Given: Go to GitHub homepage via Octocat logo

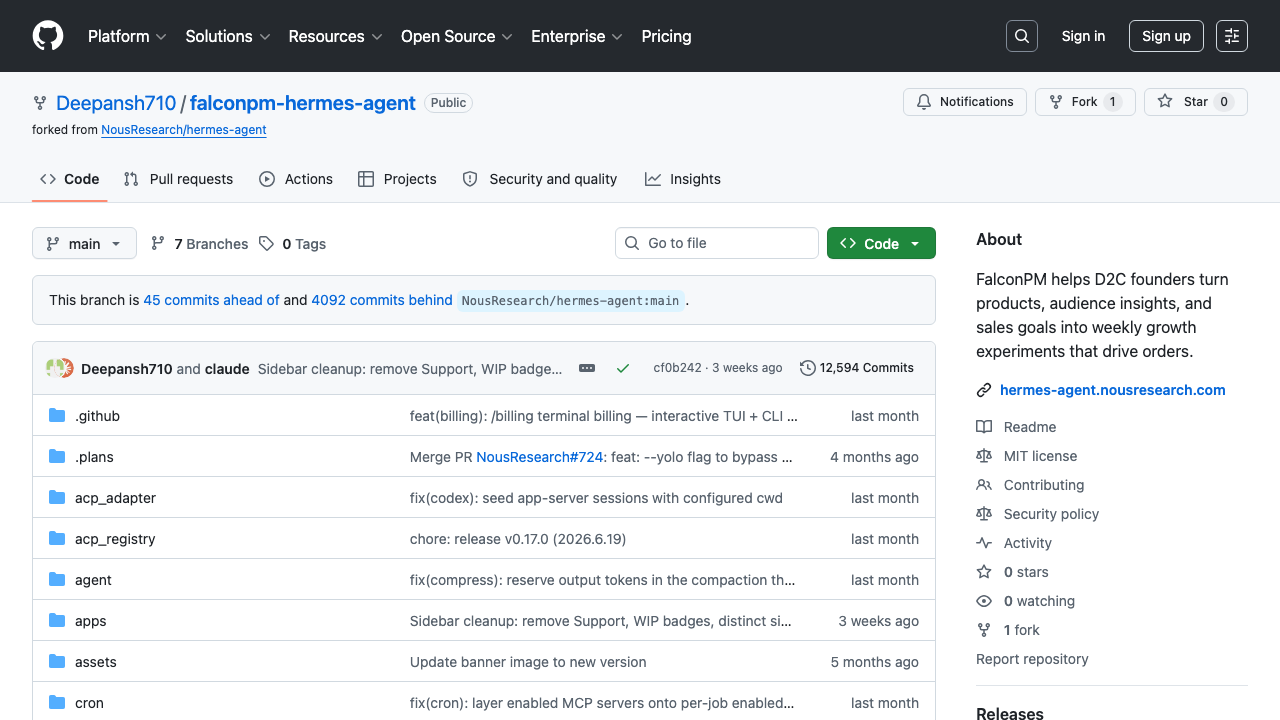Looking at the screenshot, I should (x=48, y=36).
